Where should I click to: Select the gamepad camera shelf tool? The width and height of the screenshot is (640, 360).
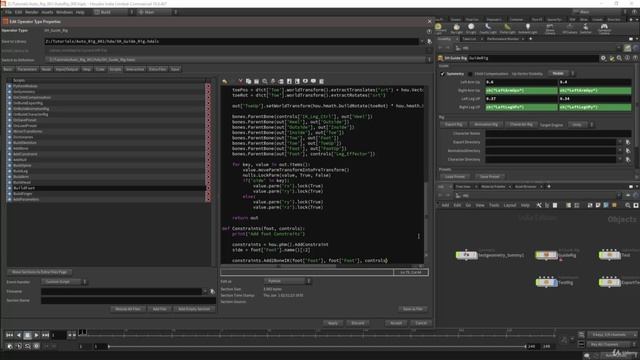tap(604, 29)
